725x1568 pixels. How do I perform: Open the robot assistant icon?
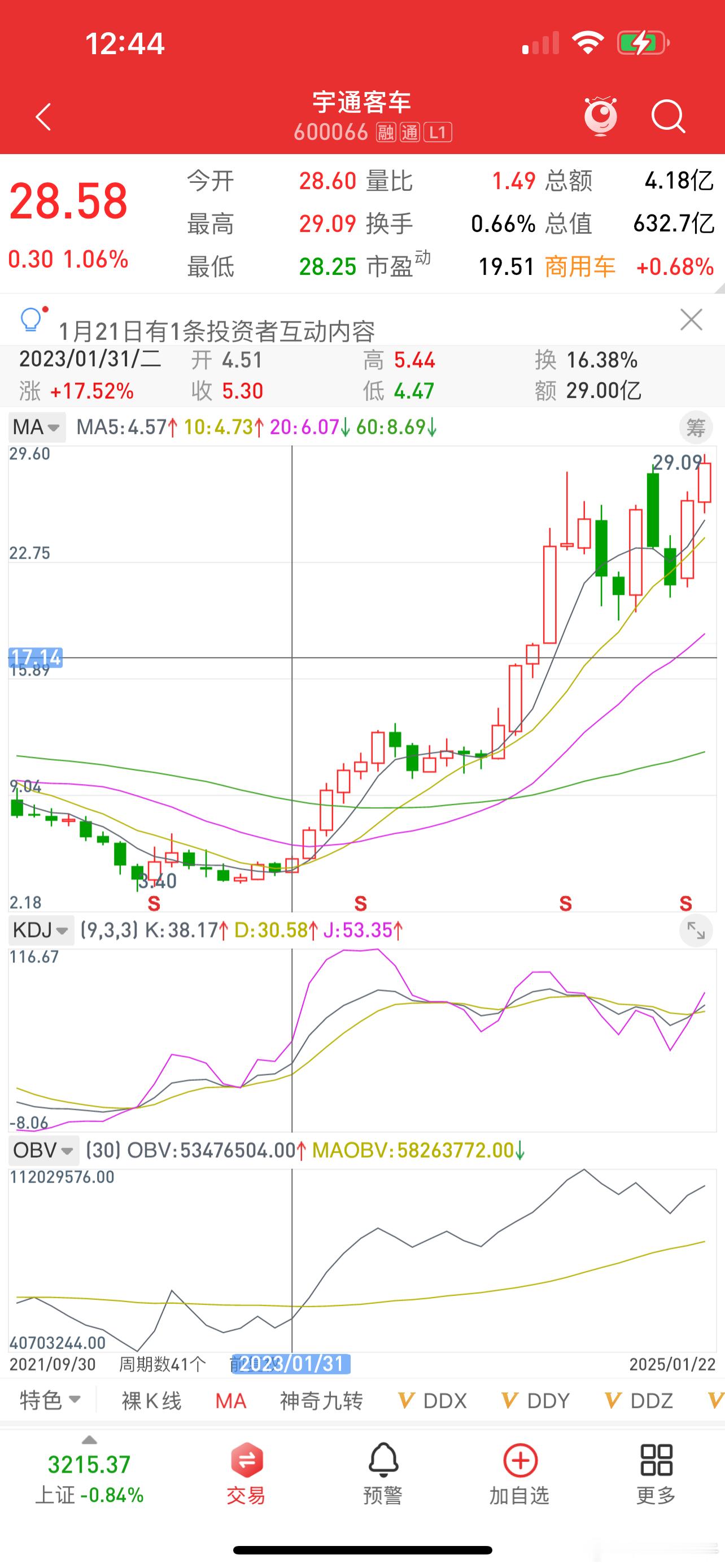coord(600,116)
